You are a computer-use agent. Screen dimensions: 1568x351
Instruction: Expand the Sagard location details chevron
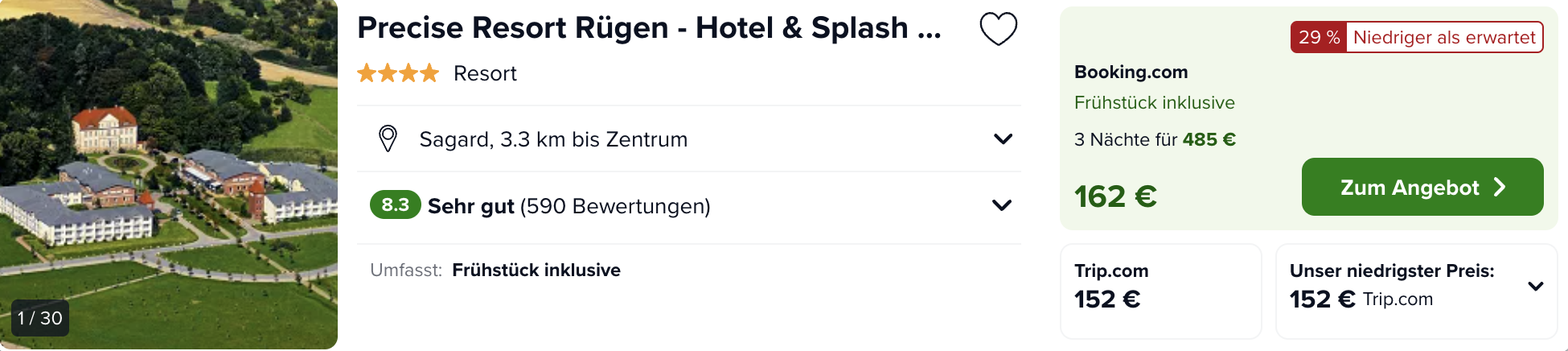pyautogui.click(x=1003, y=139)
